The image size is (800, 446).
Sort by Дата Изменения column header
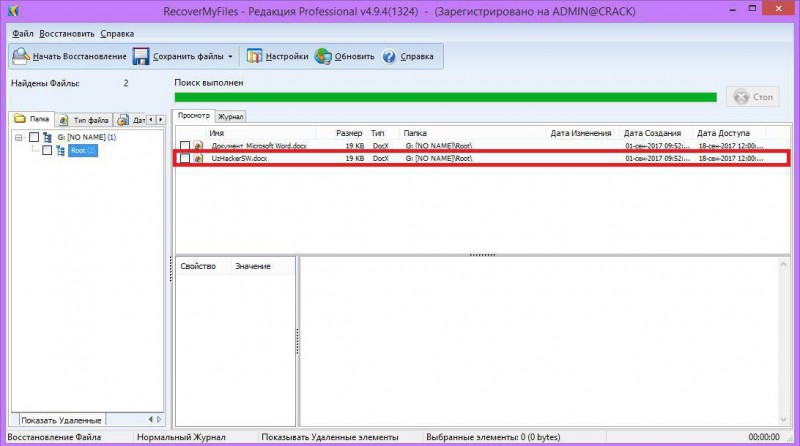click(584, 133)
